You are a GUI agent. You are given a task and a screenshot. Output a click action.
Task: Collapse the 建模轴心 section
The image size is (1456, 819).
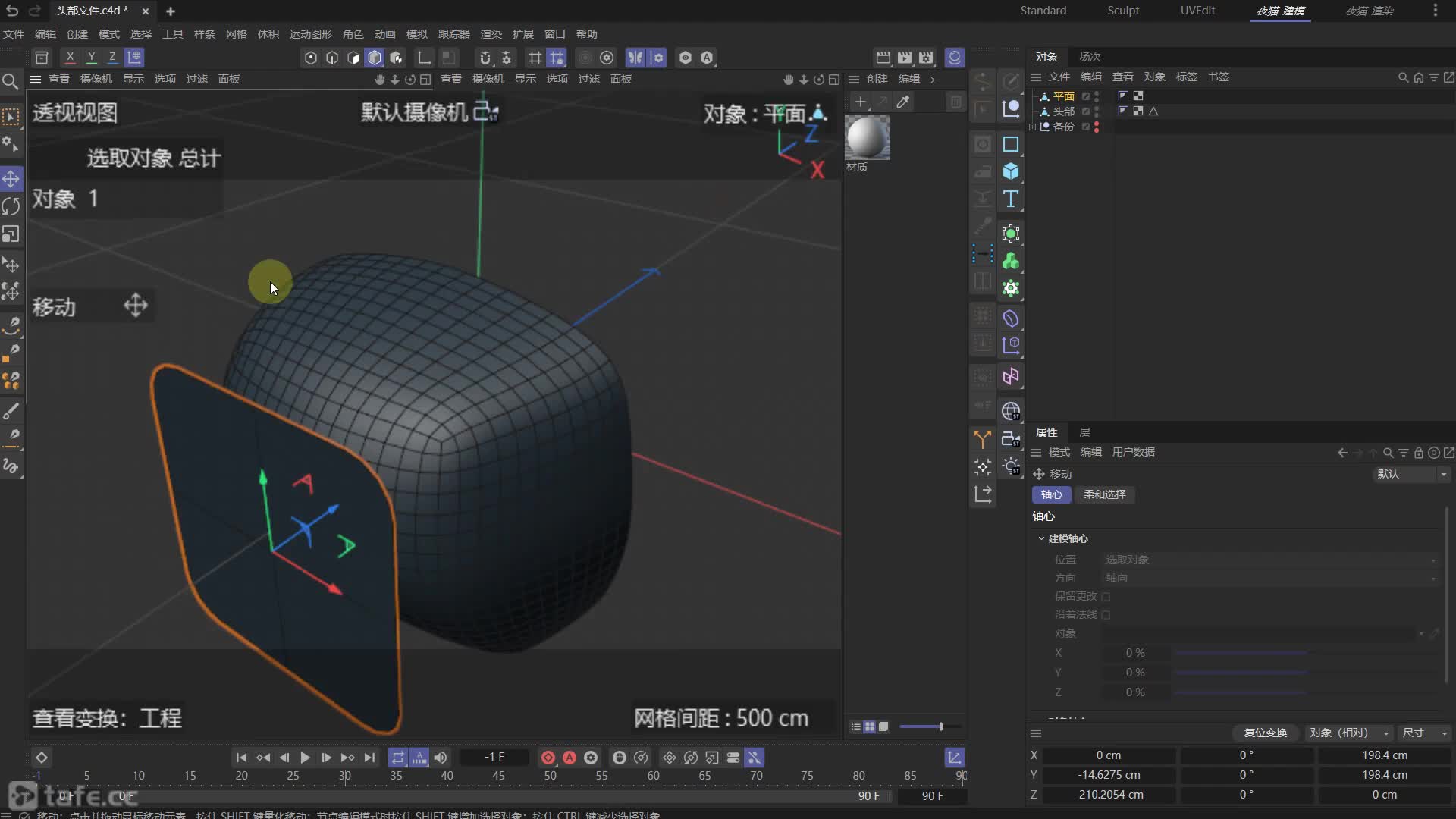tap(1041, 538)
